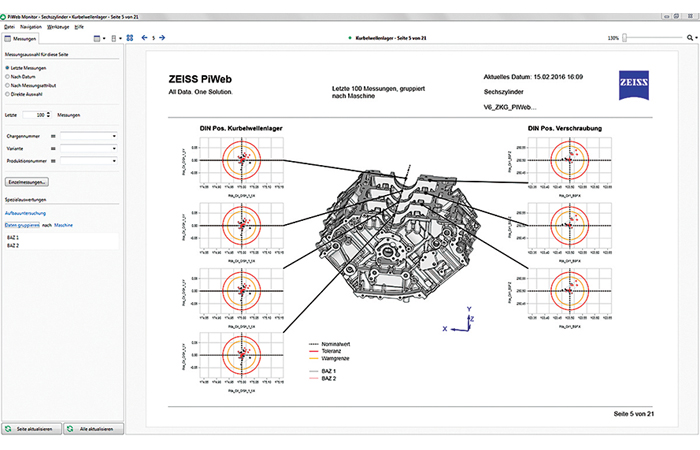Click the 130% zoom value
This screenshot has width=700, height=450.
[613, 38]
